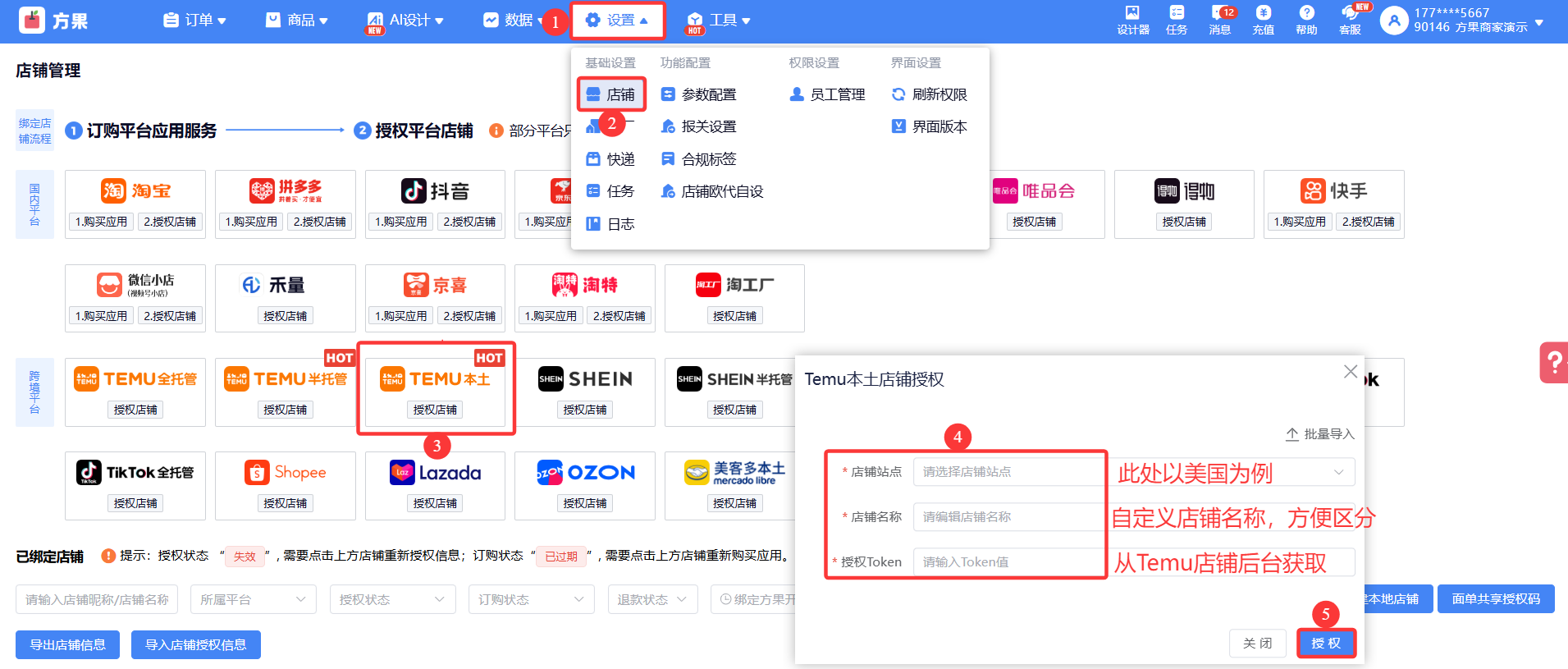Click the 唯品会 platform logo
The height and width of the screenshot is (669, 1568).
click(x=1034, y=190)
